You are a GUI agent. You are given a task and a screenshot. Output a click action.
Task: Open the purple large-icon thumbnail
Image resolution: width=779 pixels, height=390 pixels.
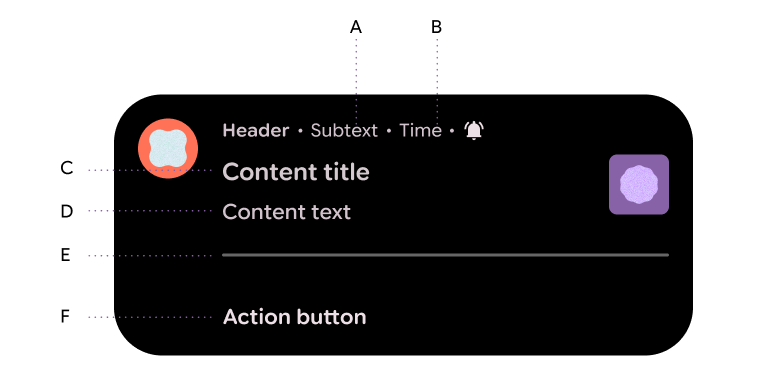(639, 184)
